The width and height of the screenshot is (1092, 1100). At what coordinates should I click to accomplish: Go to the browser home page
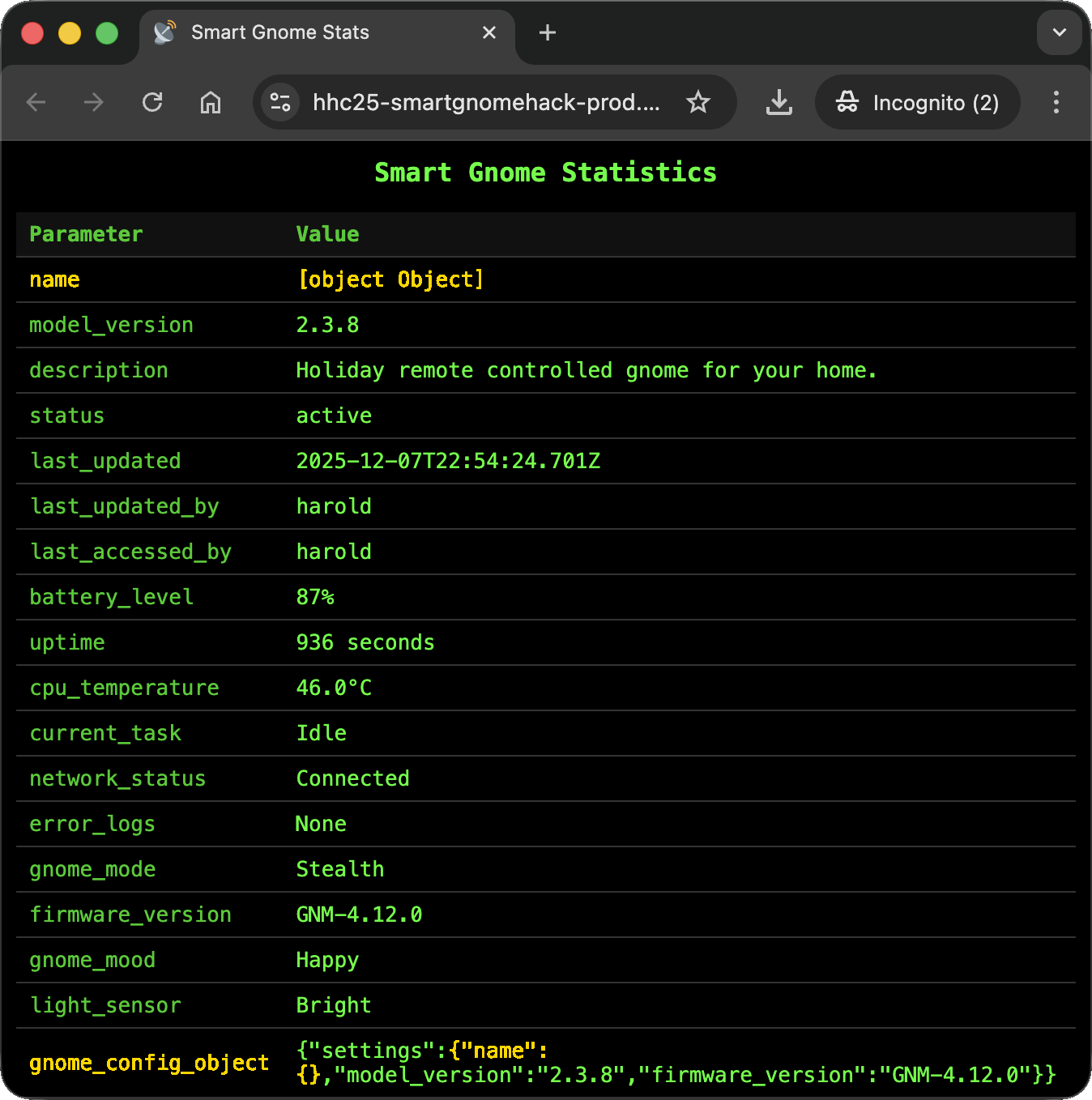pyautogui.click(x=211, y=102)
